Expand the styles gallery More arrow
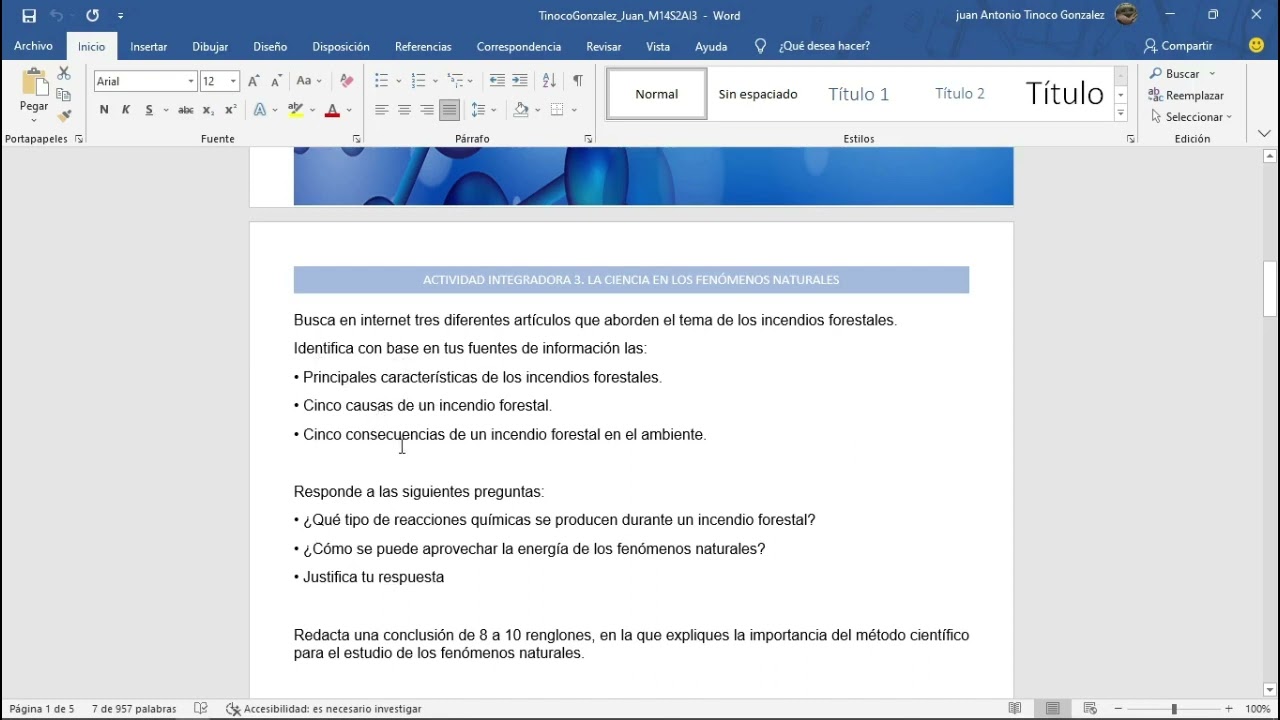Image resolution: width=1280 pixels, height=720 pixels. pyautogui.click(x=1121, y=113)
